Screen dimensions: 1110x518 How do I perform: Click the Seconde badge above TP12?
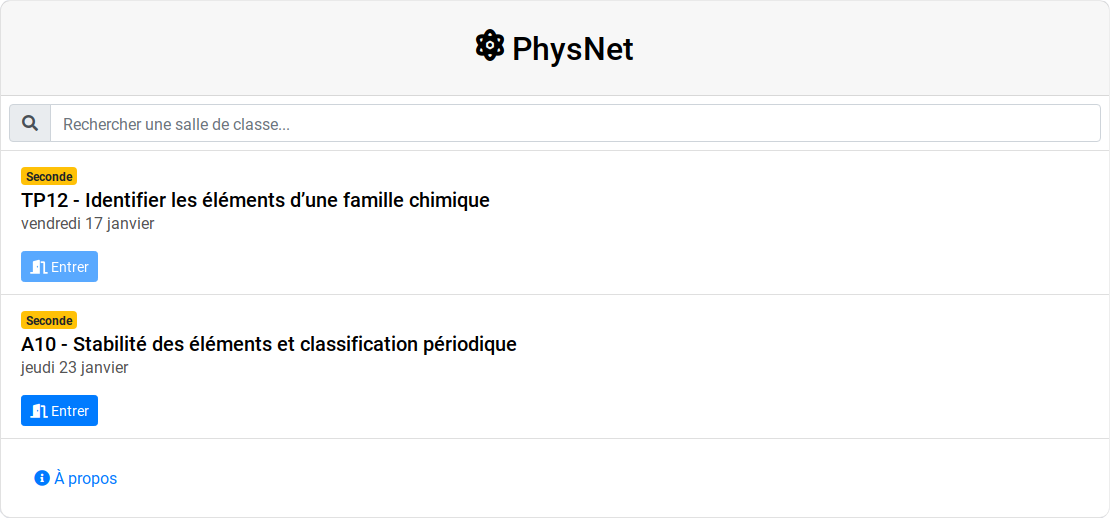point(49,177)
